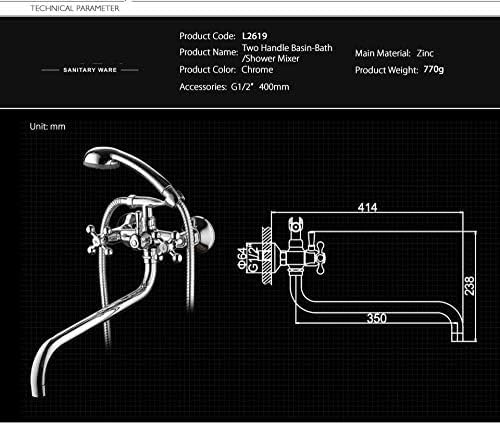The image size is (500, 423).
Task: Select the 400mm accessory value
Action: 274,87
